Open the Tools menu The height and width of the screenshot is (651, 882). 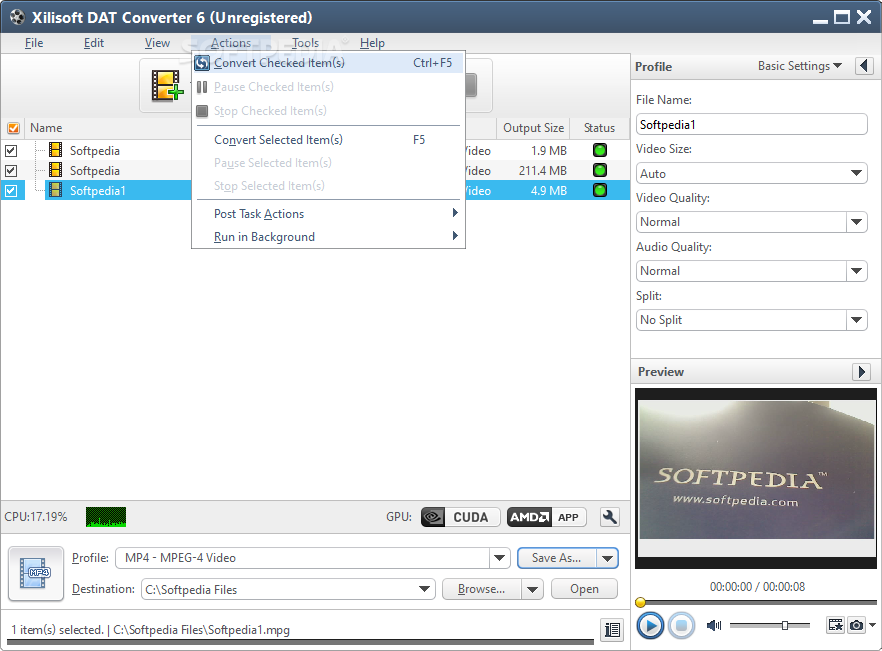pos(305,43)
